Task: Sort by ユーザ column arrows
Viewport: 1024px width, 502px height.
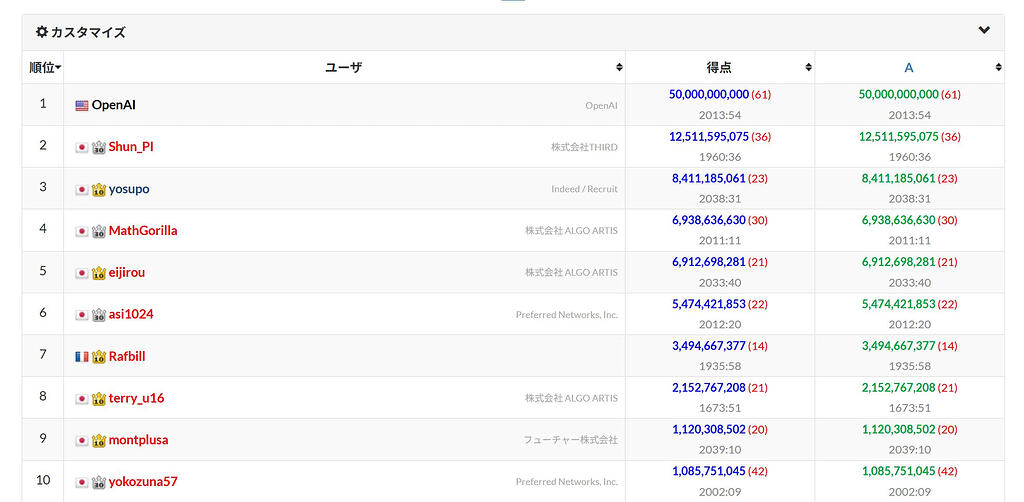Action: 619,67
